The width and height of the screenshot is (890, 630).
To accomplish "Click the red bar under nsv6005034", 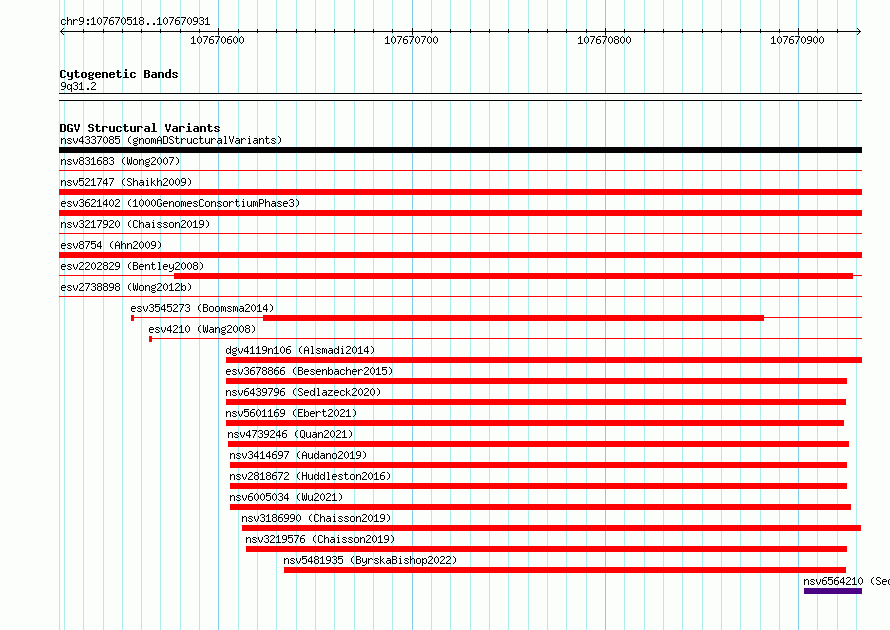I will pyautogui.click(x=540, y=507).
